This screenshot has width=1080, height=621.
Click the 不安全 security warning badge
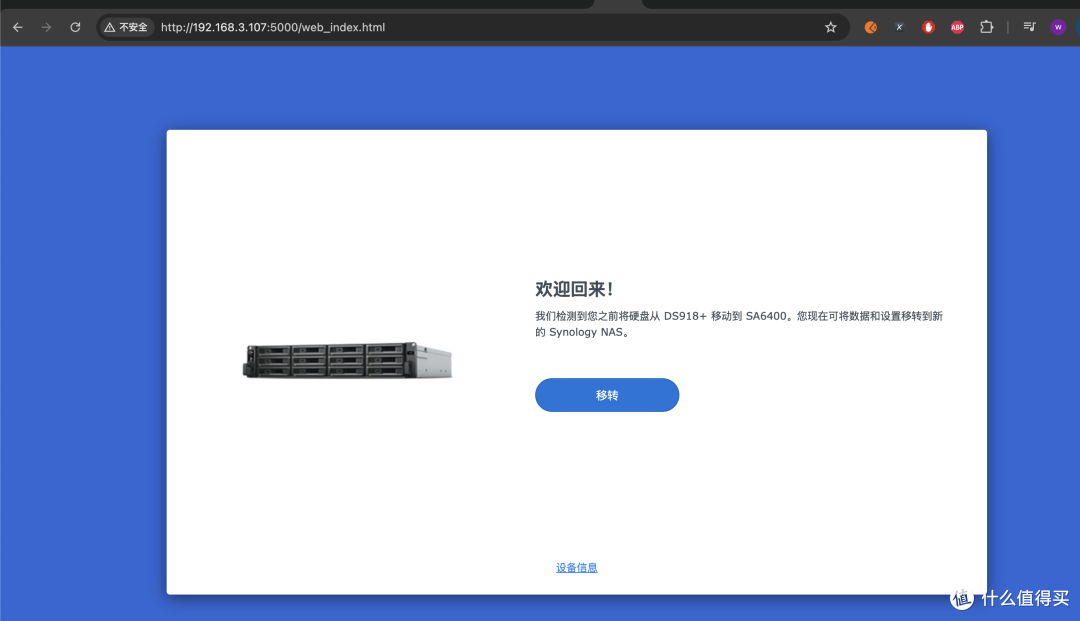point(126,28)
